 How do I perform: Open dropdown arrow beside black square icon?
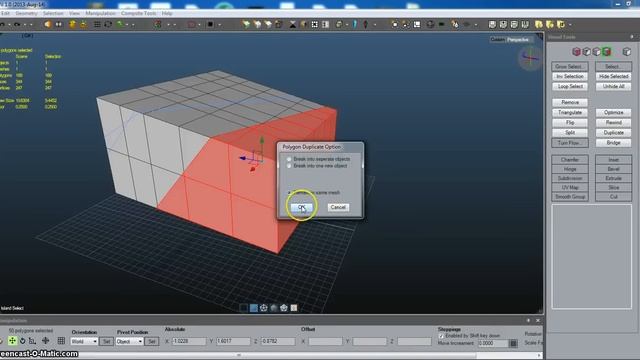(x=220, y=25)
